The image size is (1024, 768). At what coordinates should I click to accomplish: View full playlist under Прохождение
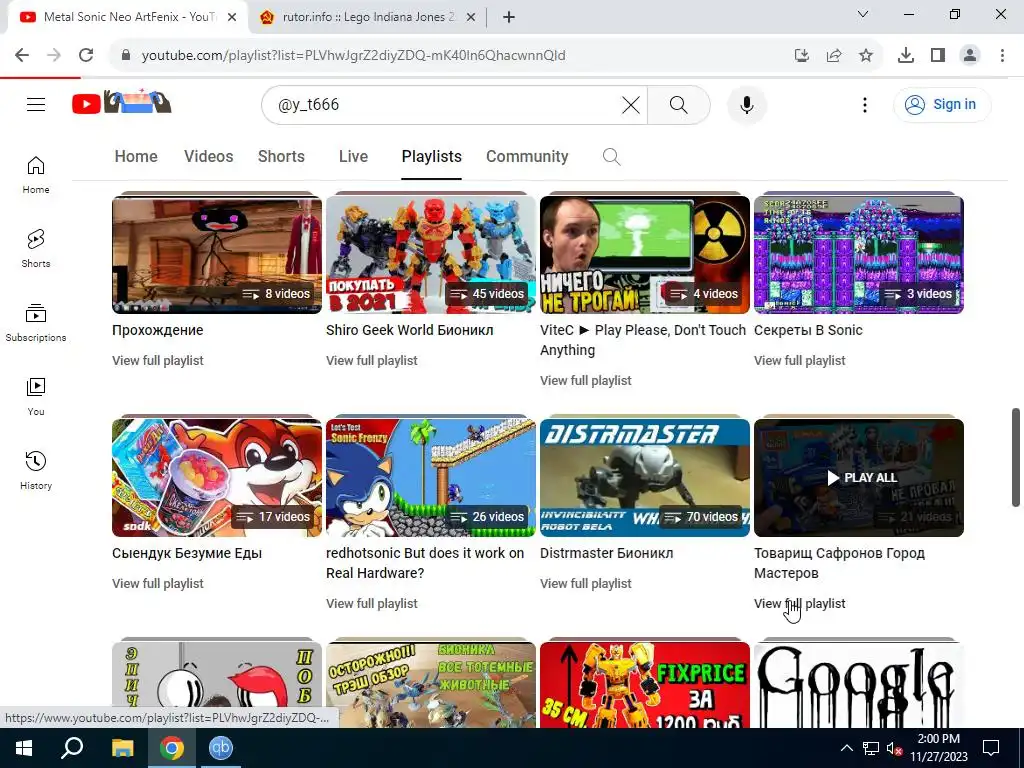pyautogui.click(x=157, y=360)
